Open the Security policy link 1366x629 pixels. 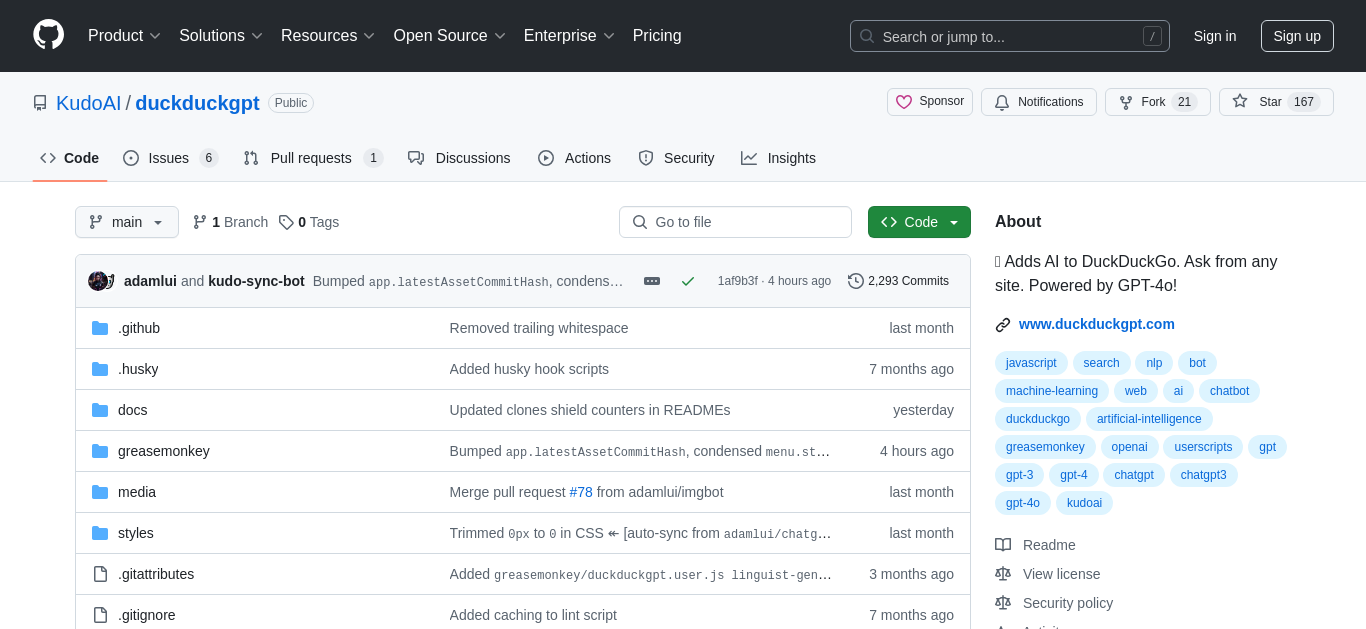click(1068, 603)
